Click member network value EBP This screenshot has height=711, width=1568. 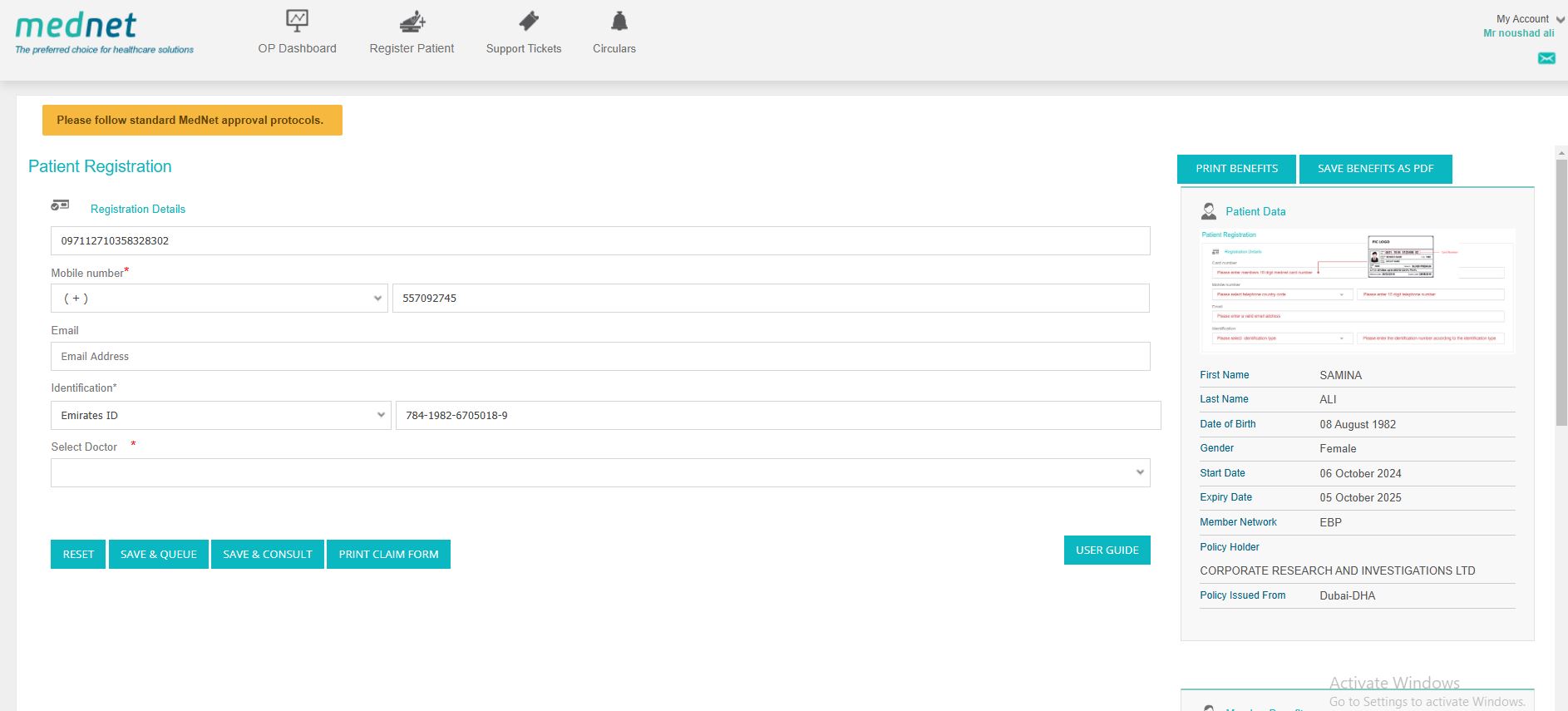1331,522
